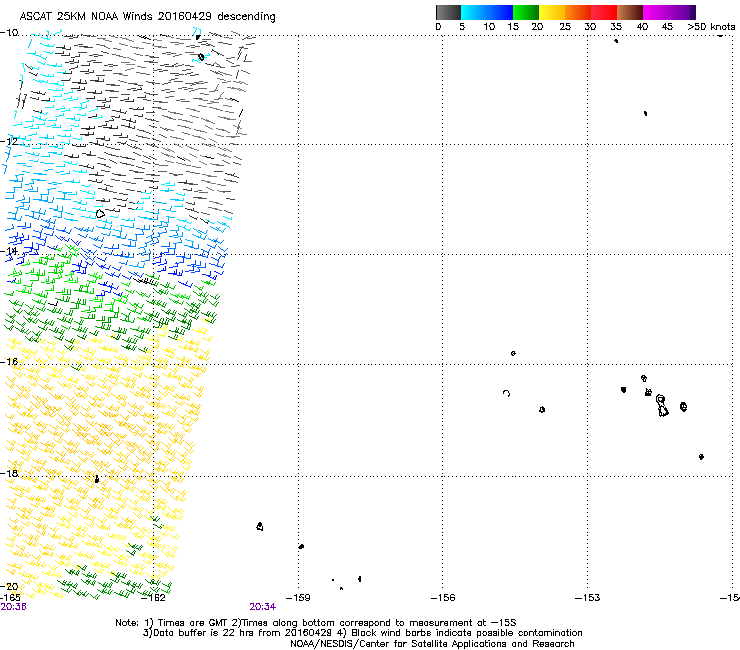Click the gray 0-5 knots legend segment
740x650 pixels.
pos(448,13)
